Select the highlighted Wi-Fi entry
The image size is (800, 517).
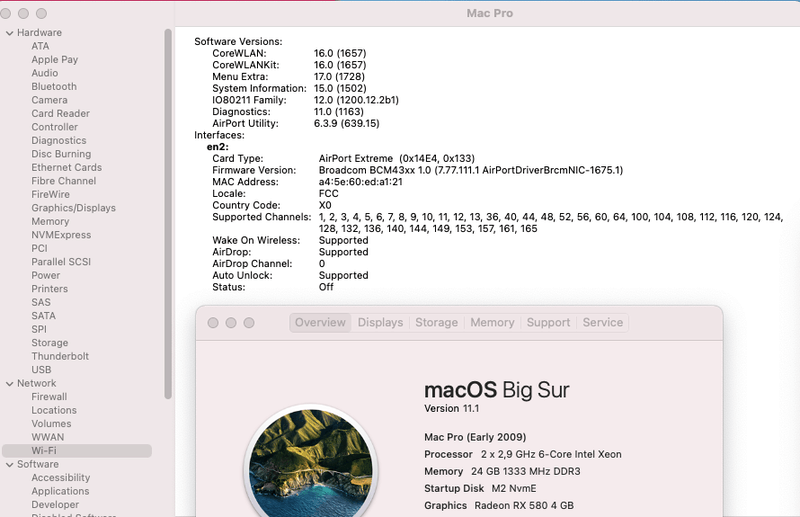point(77,451)
